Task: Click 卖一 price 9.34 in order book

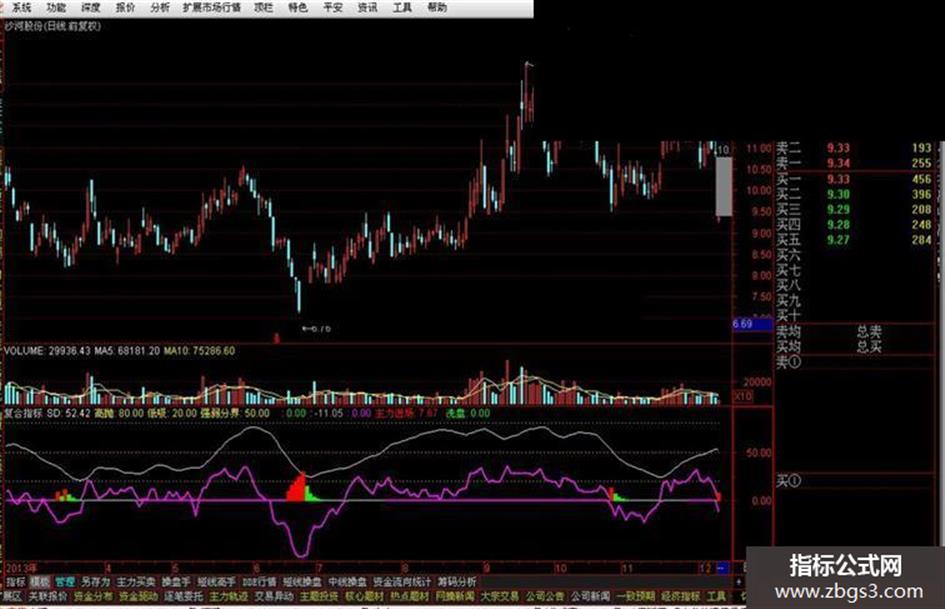Action: point(838,163)
